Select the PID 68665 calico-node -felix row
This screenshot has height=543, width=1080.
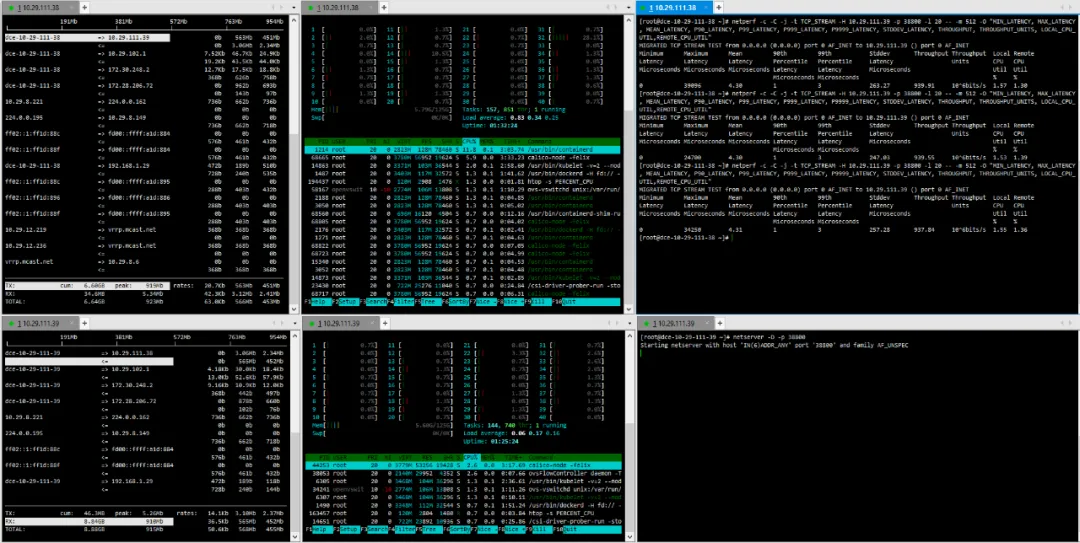pyautogui.click(x=463, y=157)
